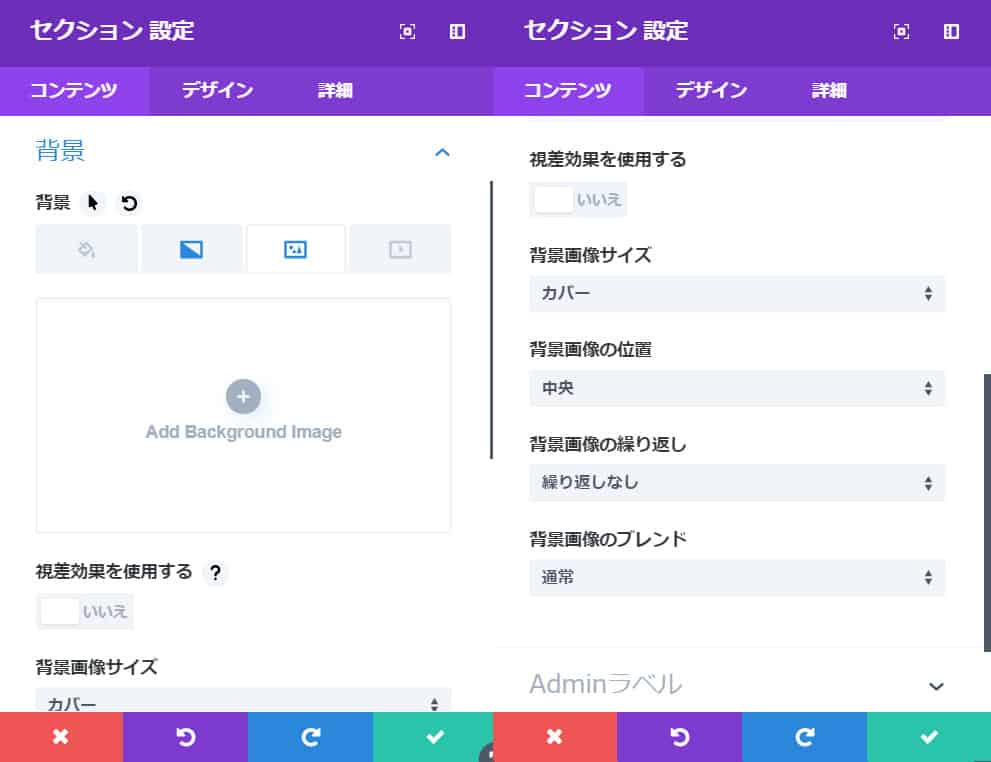Click the left panel vertical scrollbar
The height and width of the screenshot is (762, 991).
[491, 320]
